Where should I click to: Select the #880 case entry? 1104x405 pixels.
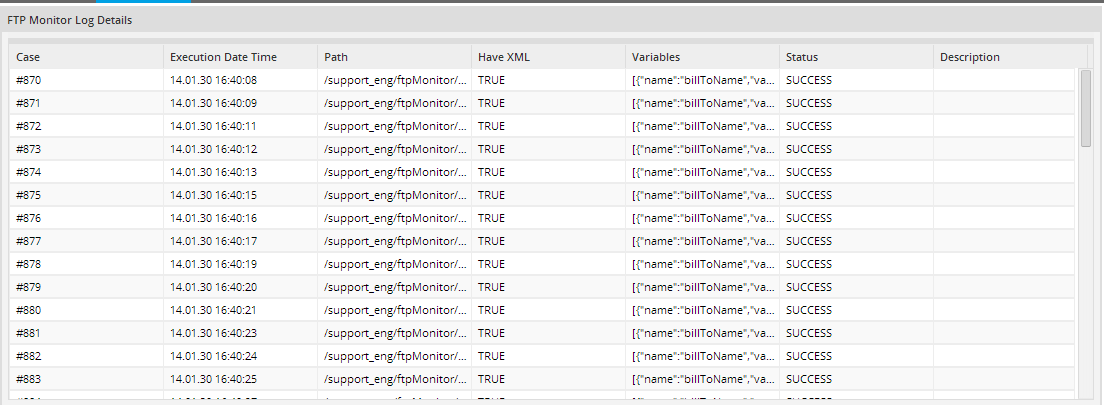86,310
